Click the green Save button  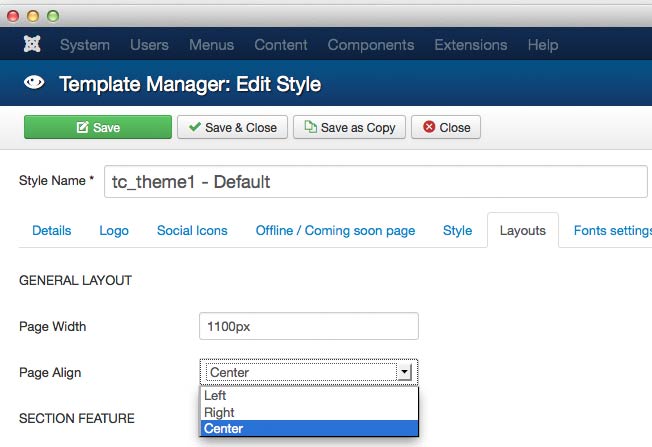pos(98,127)
